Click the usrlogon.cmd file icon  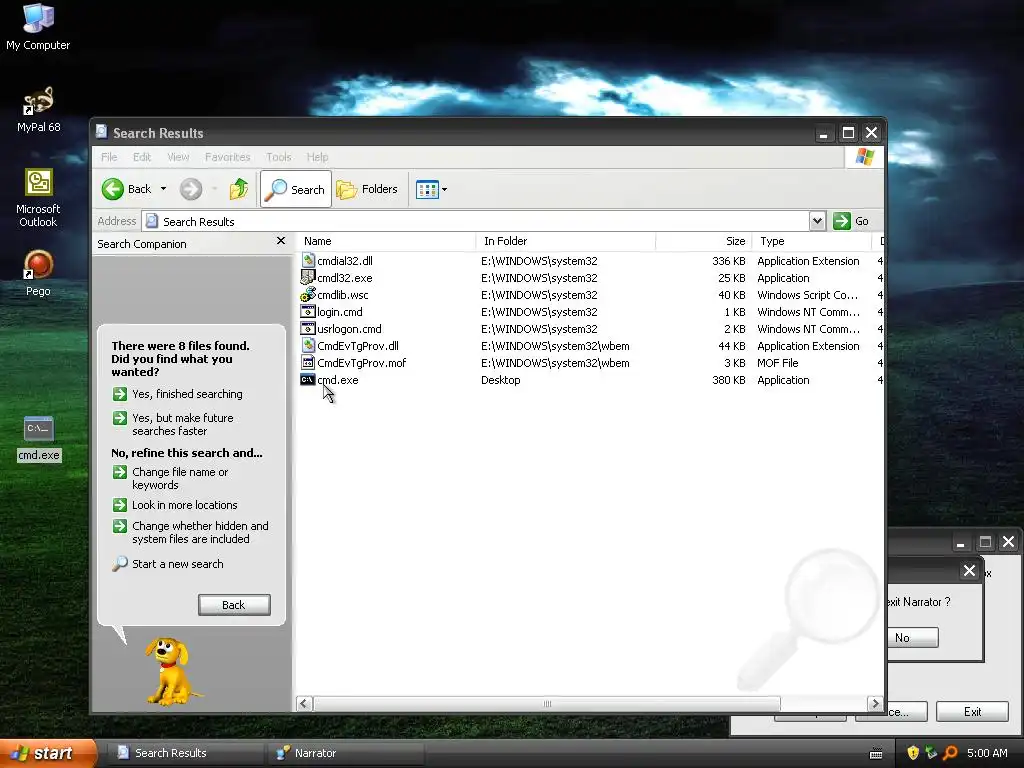tap(308, 328)
